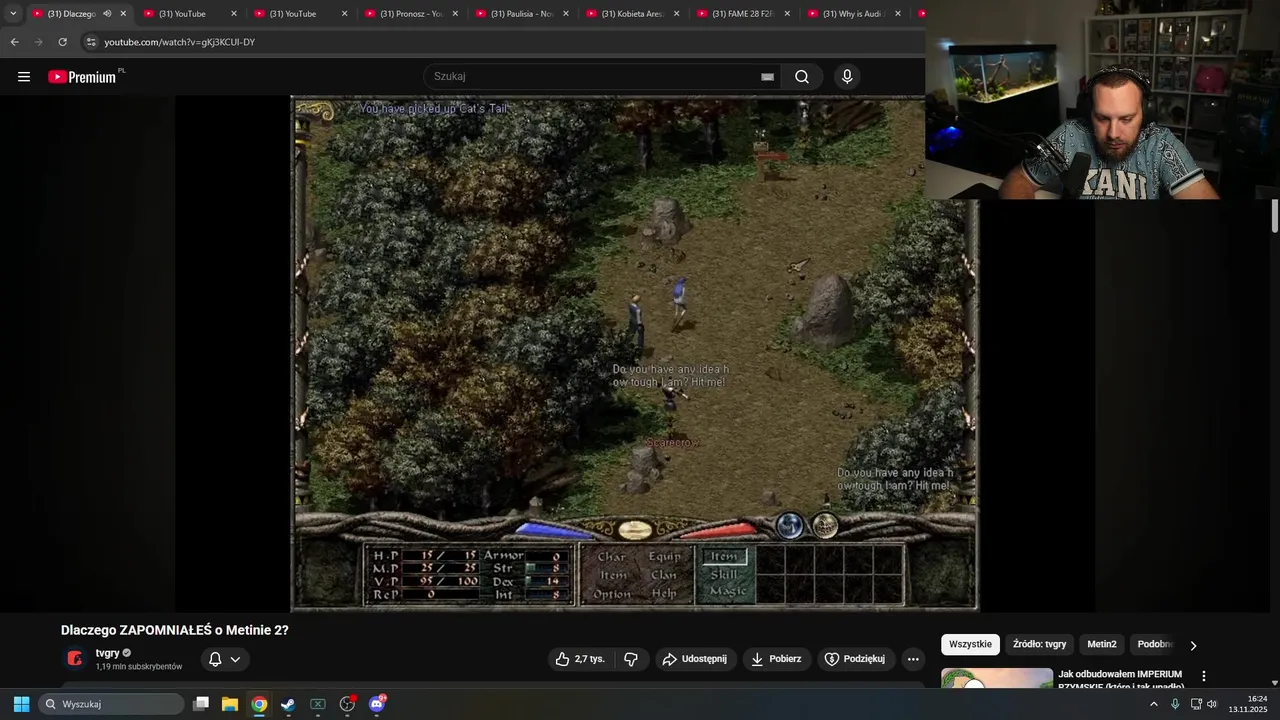Viewport: 1280px width, 720px height.
Task: Open File Explorer from taskbar
Action: 230,704
